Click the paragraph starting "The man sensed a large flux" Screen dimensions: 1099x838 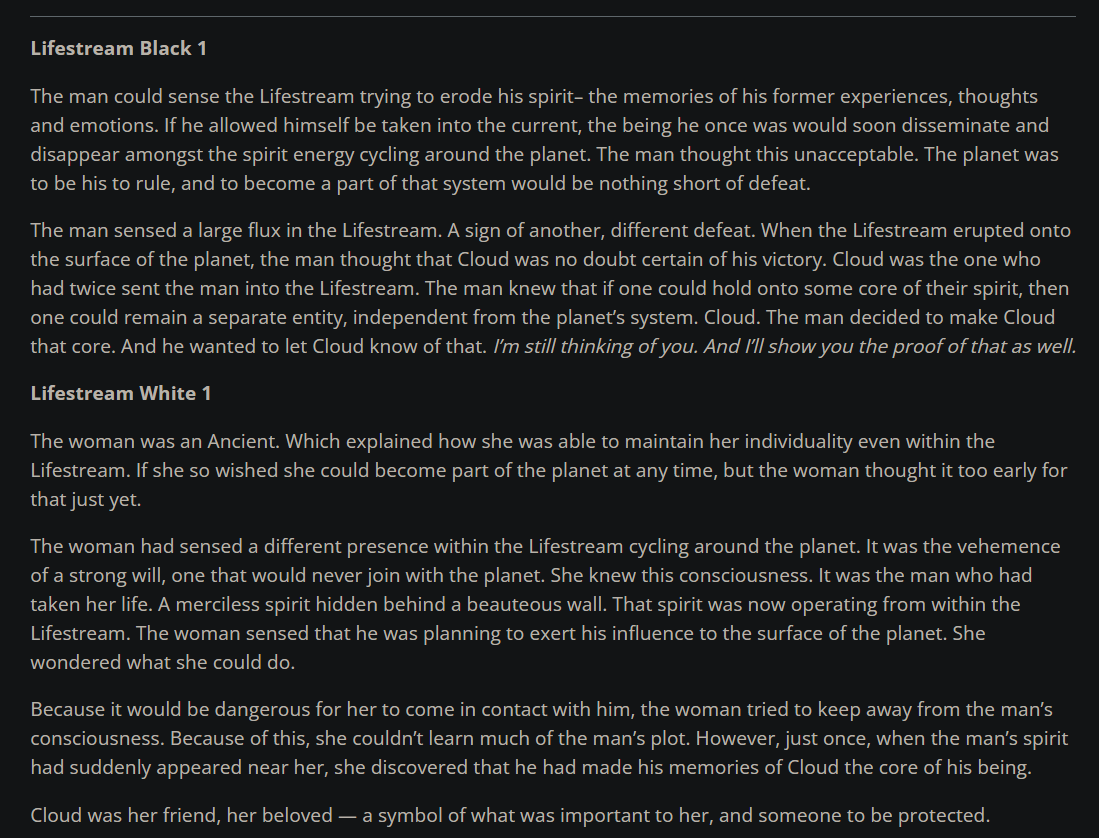pyautogui.click(x=553, y=288)
